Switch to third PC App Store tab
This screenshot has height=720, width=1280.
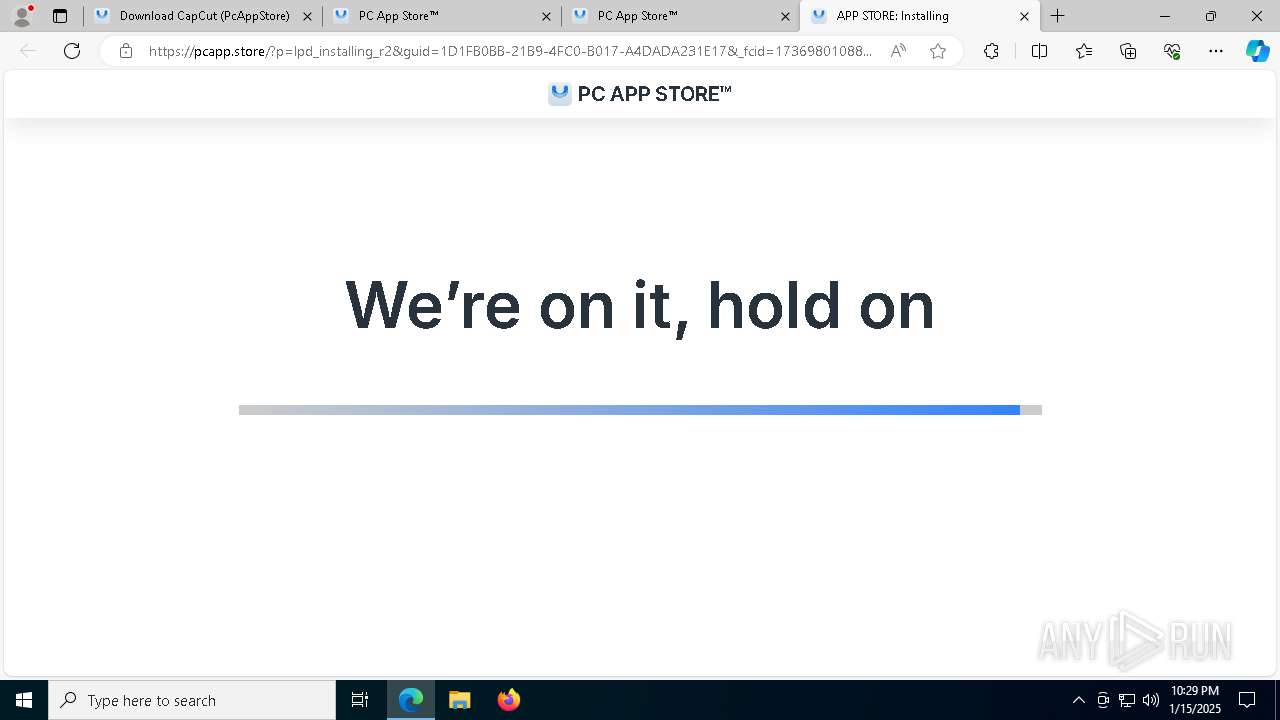pos(681,16)
